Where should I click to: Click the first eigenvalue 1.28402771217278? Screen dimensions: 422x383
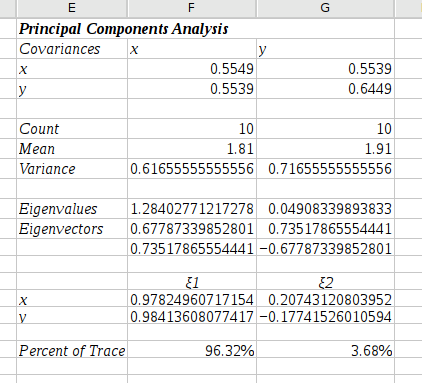pos(192,209)
